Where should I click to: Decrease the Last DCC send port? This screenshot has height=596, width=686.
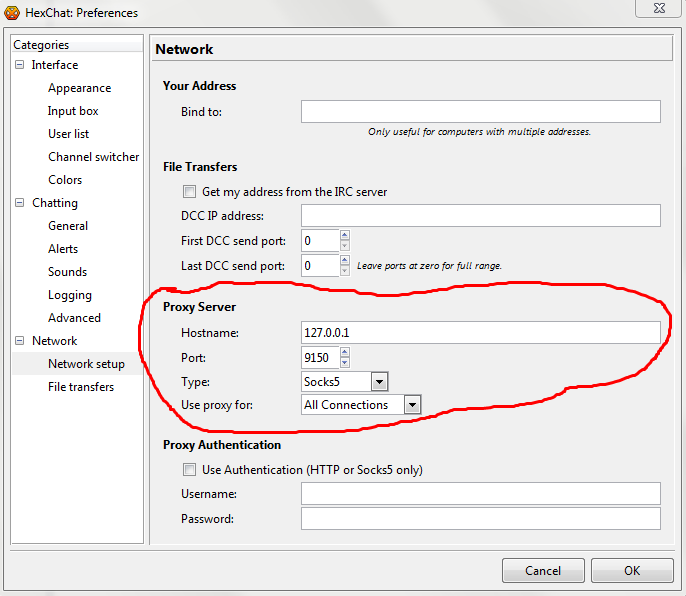[x=345, y=270]
